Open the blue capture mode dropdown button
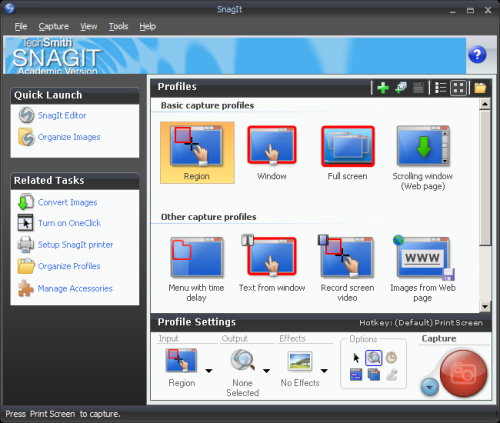The image size is (500, 423). 430,387
